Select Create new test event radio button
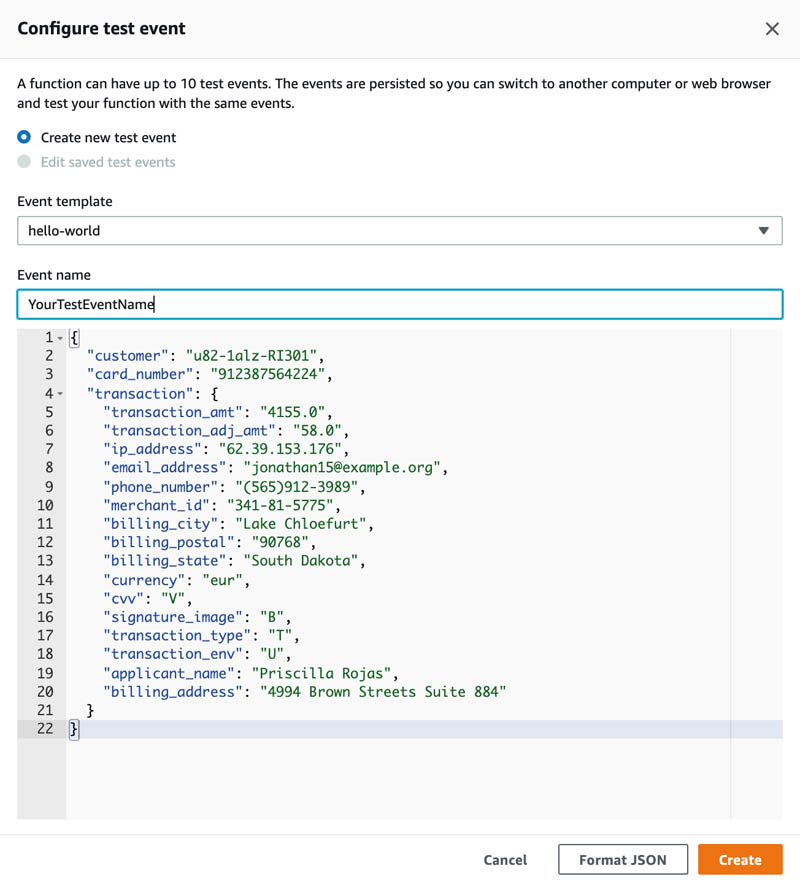This screenshot has width=800, height=882. coord(24,137)
